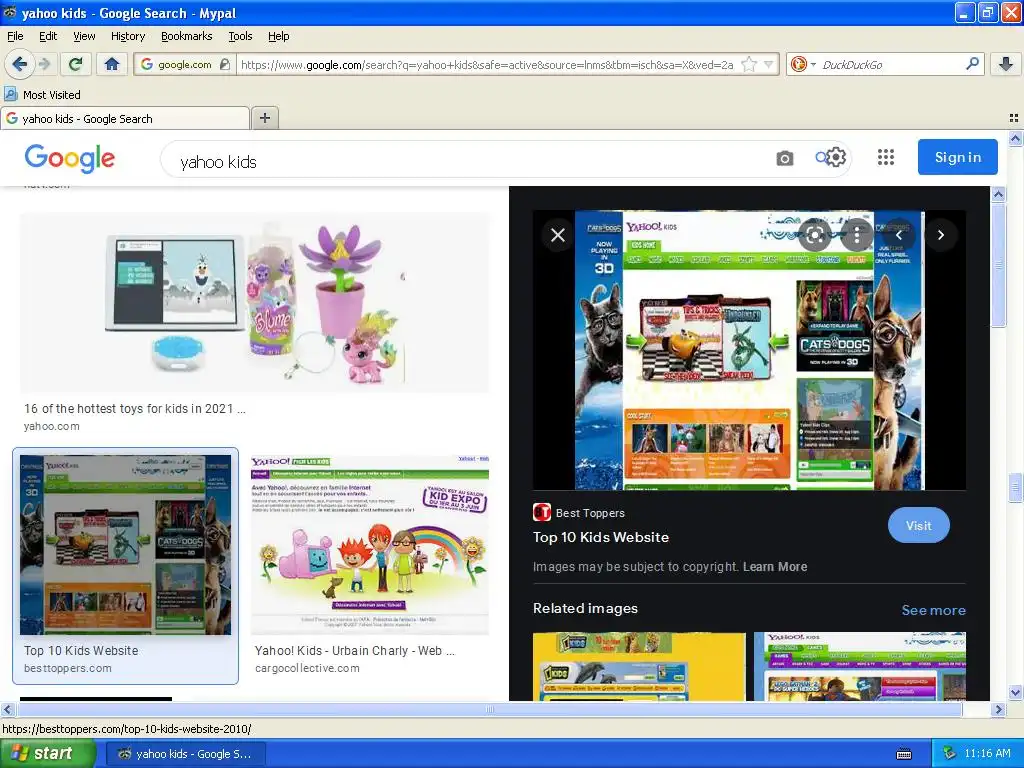Click the Sign in button
This screenshot has height=768, width=1024.
point(957,157)
